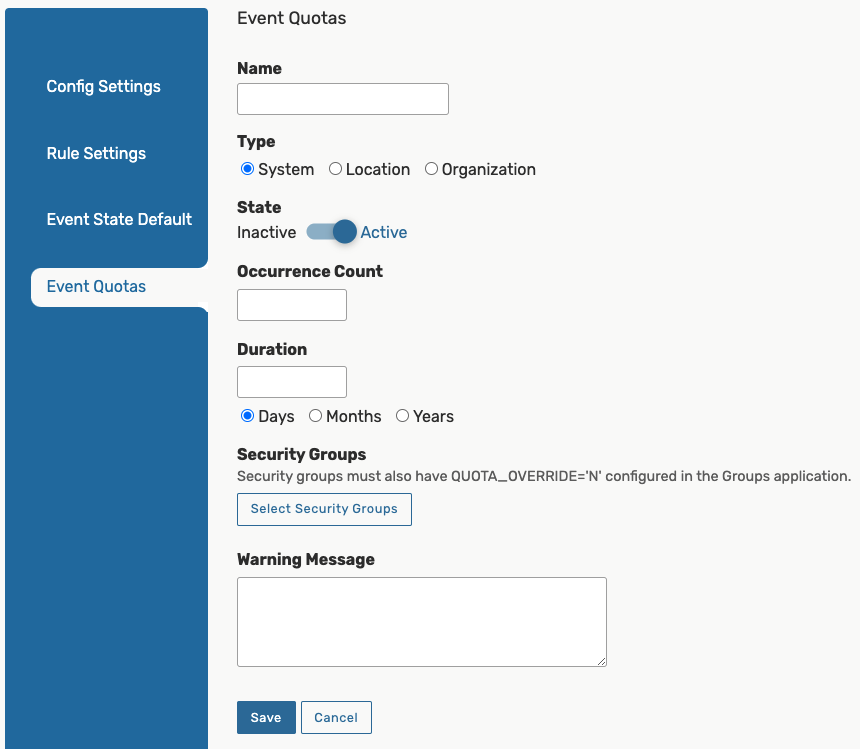Go to the Event State Default tab
Screen dimensions: 860x749
[x=119, y=220]
